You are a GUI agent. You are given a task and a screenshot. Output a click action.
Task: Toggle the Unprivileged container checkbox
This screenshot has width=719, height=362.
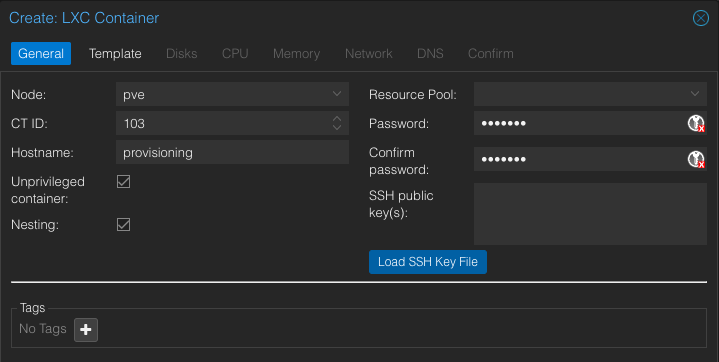click(x=123, y=181)
